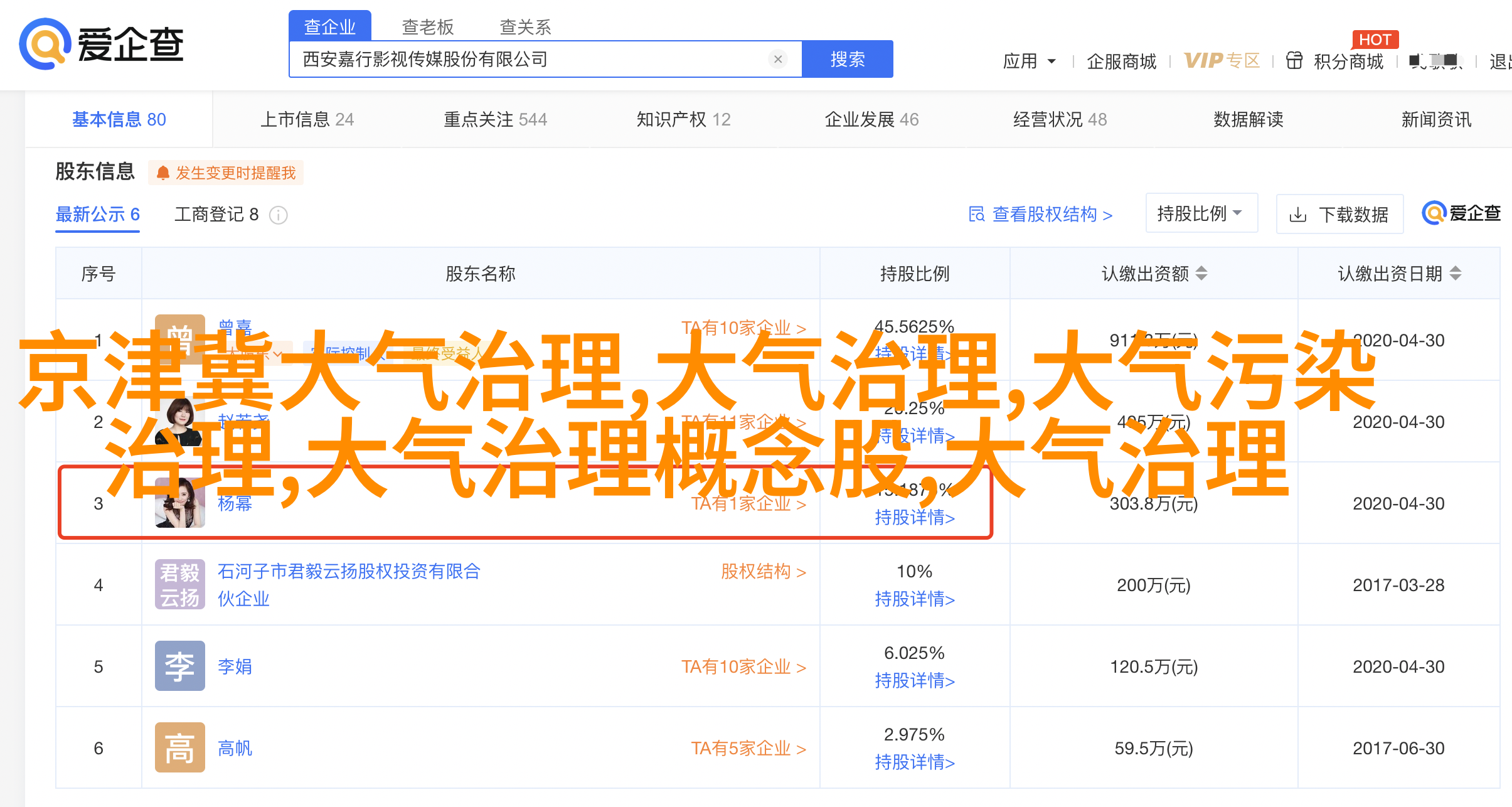Expand the 应用 dropdown menu
The height and width of the screenshot is (807, 1512).
coord(1030,61)
